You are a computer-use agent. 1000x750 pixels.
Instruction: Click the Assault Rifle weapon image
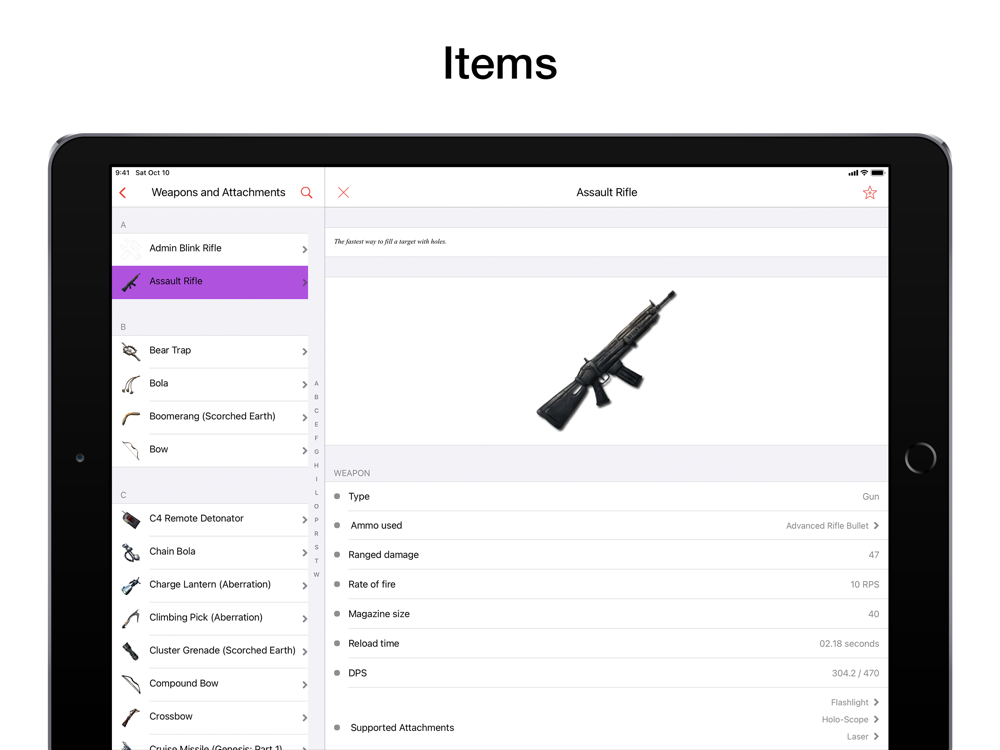(x=606, y=361)
